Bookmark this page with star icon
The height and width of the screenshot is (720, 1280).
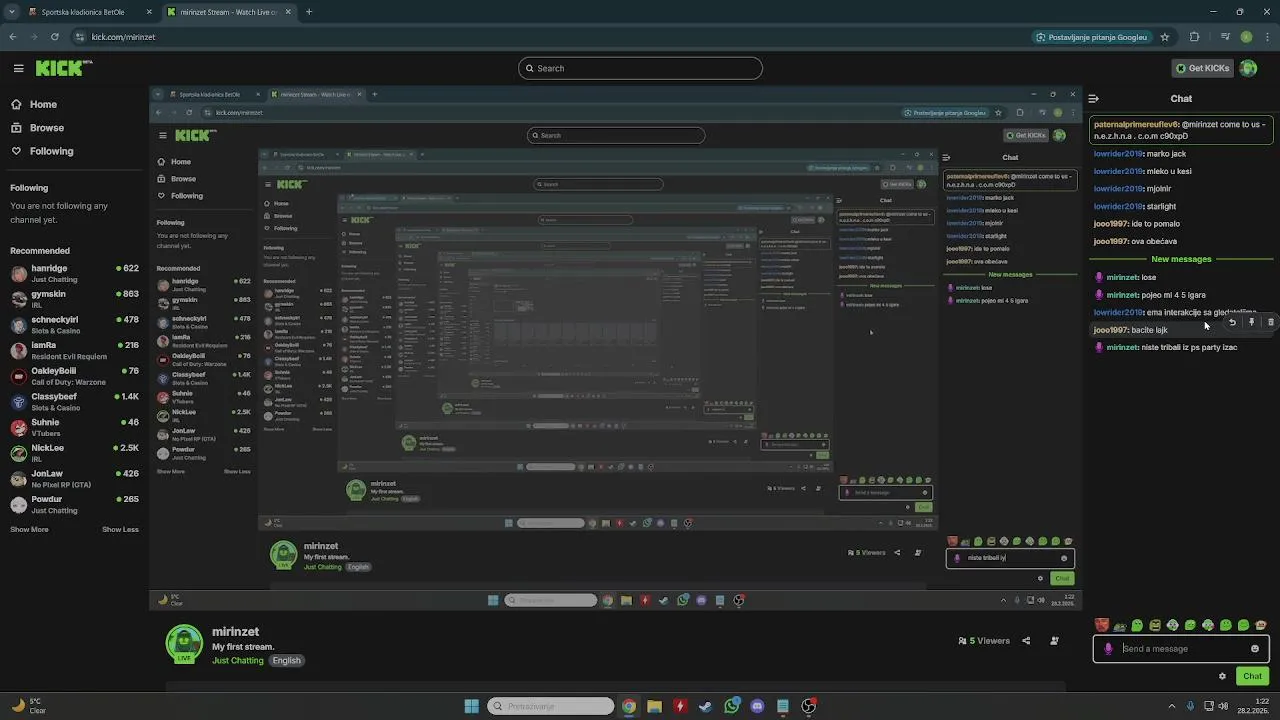click(x=1165, y=37)
